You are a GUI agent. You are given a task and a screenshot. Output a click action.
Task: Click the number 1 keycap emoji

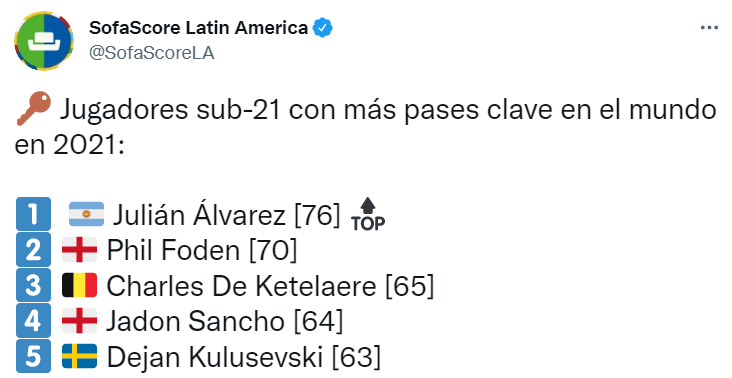[34, 214]
